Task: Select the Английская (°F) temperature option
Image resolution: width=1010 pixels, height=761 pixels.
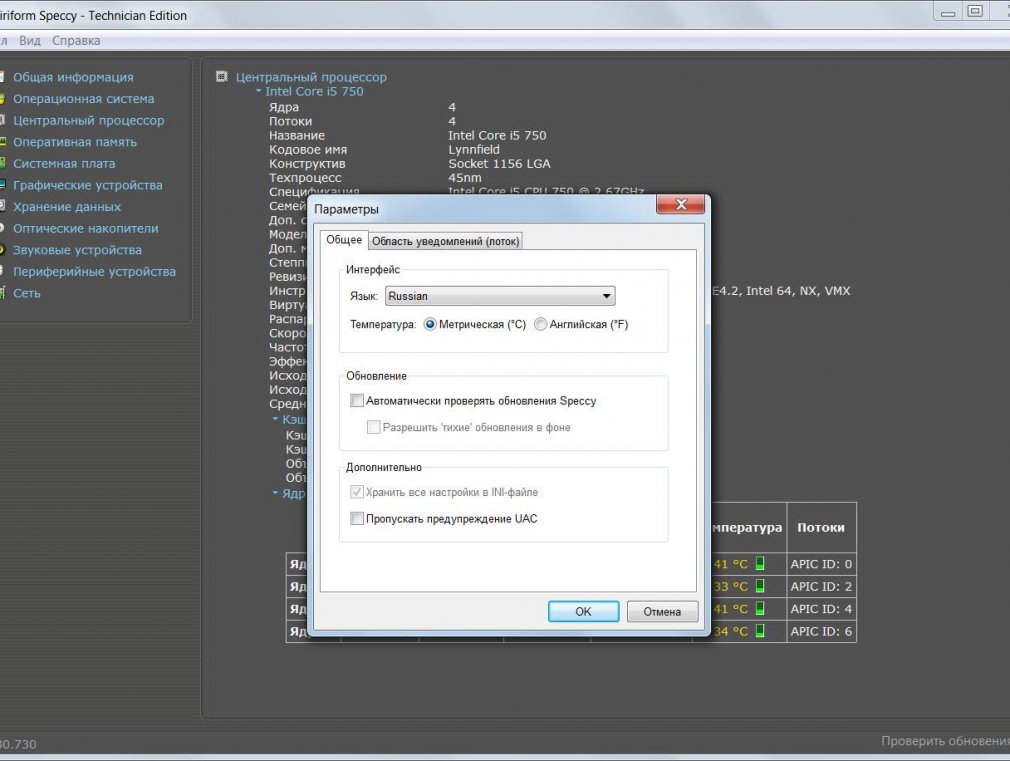Action: coord(540,324)
